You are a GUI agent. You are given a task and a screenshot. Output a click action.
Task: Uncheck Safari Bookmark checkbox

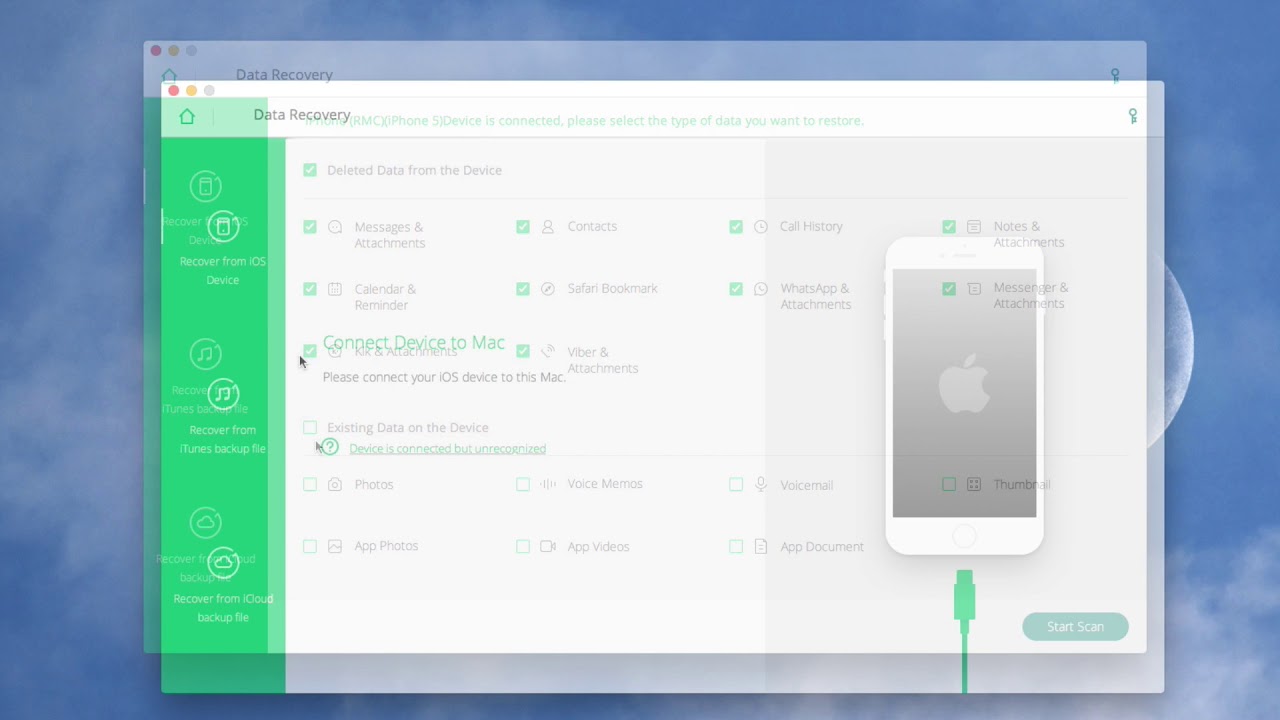click(523, 289)
